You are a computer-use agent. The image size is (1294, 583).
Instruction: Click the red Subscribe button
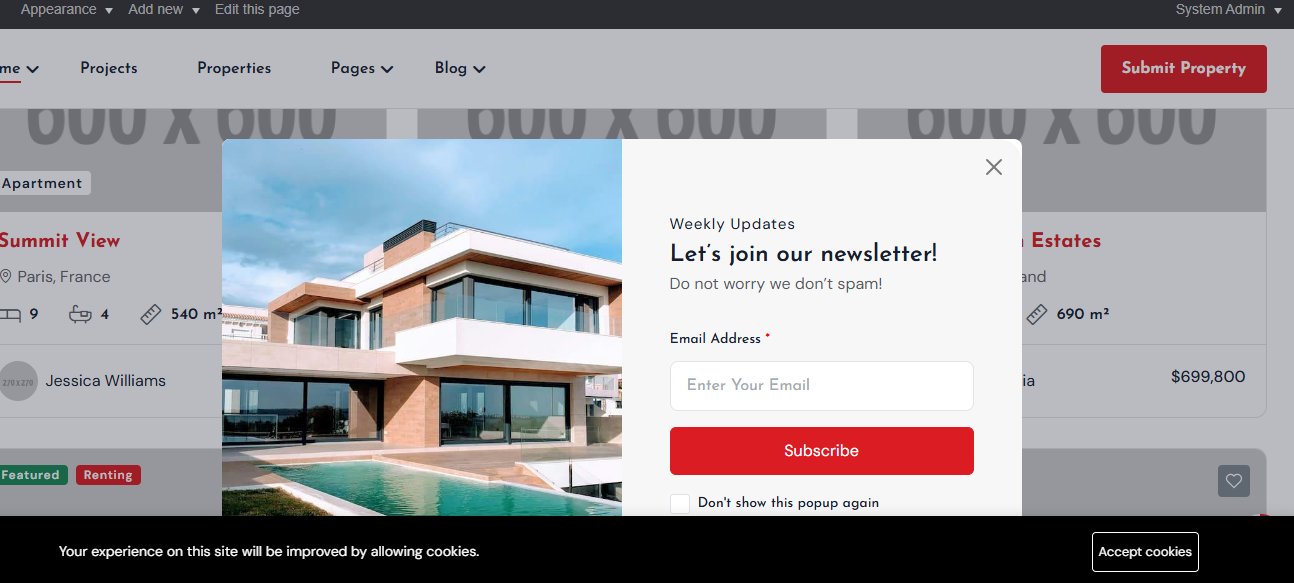822,451
